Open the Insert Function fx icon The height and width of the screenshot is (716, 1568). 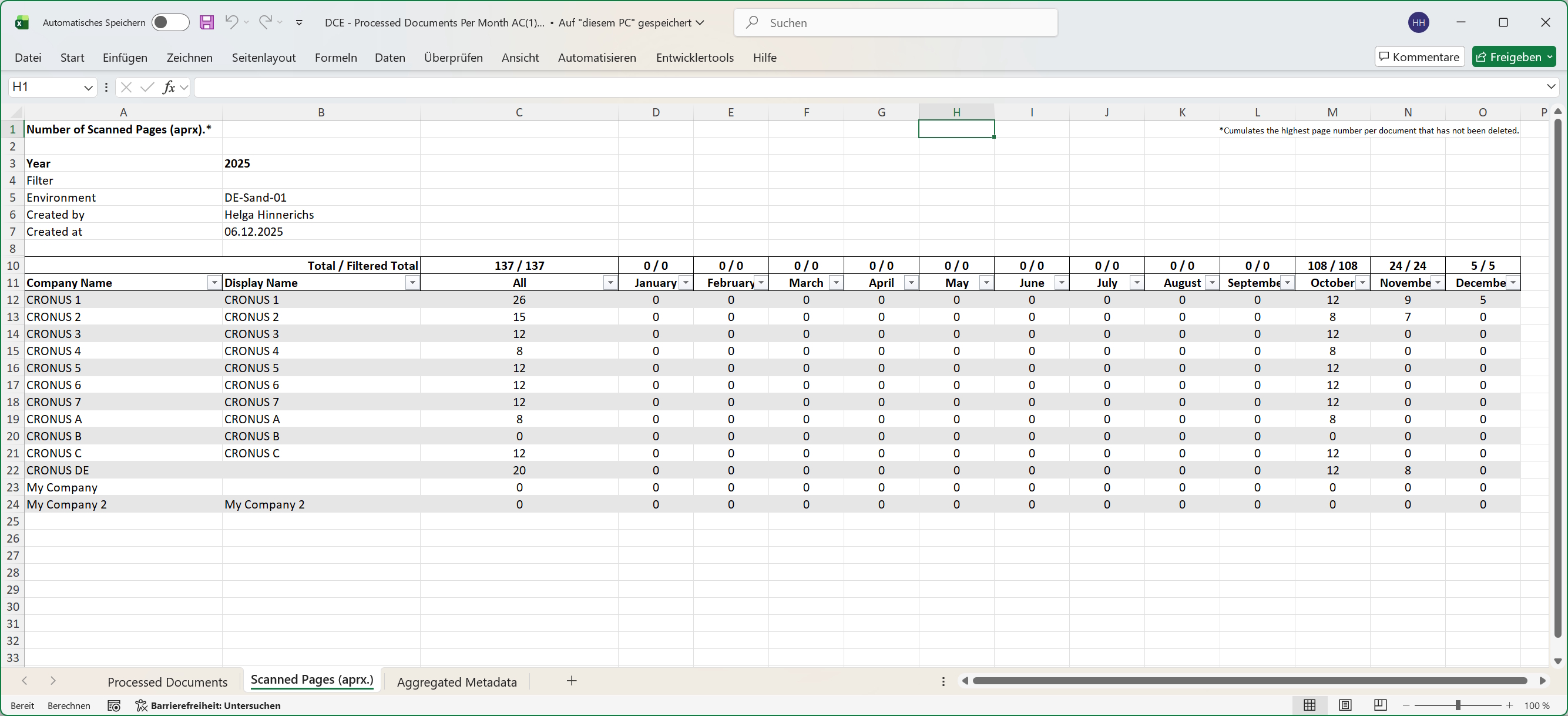171,87
